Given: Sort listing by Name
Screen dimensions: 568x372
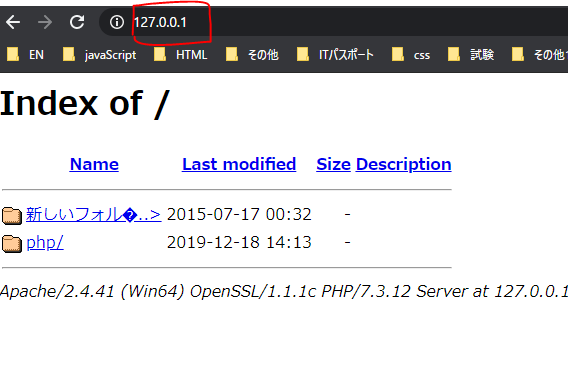Looking at the screenshot, I should (x=94, y=164).
